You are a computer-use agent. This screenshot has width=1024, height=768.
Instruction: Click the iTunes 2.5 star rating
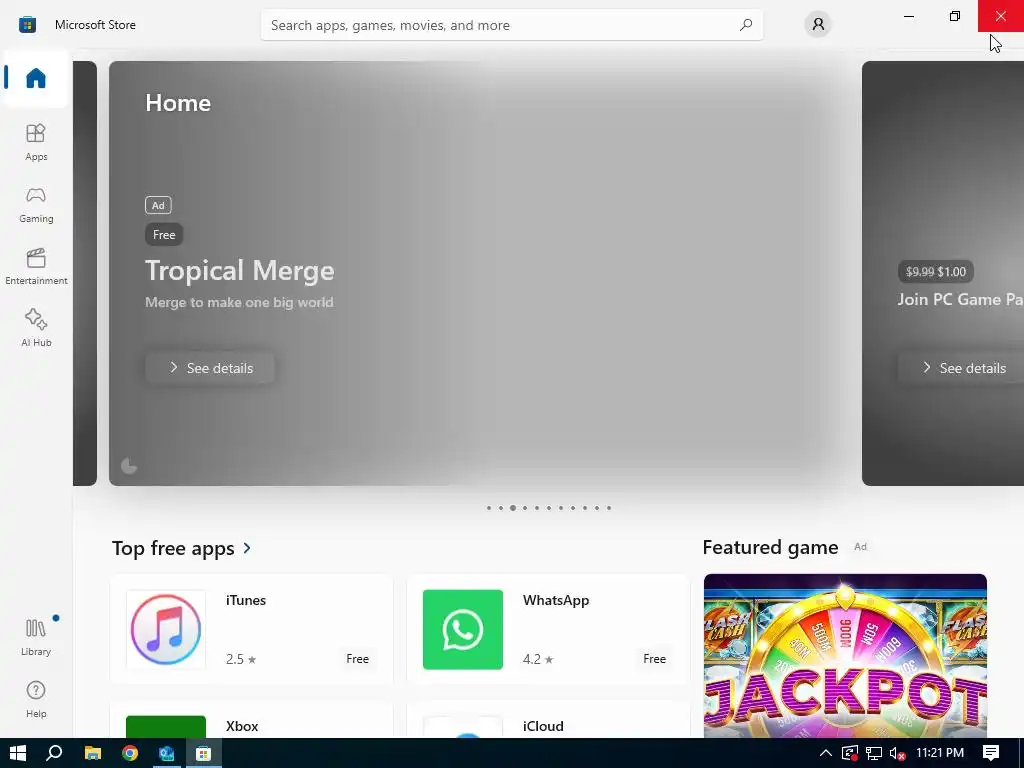(x=241, y=659)
